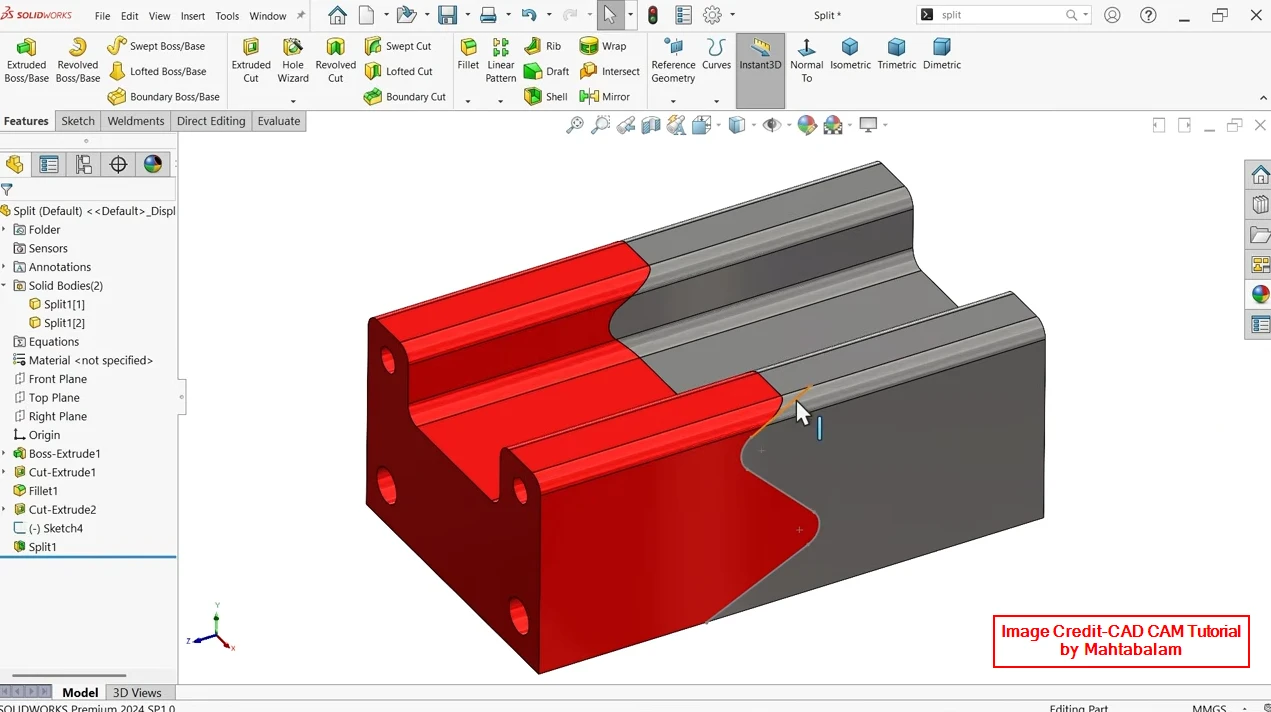Switch to the Weldments tab
Screen dimensions: 1271x712
pyautogui.click(x=135, y=121)
